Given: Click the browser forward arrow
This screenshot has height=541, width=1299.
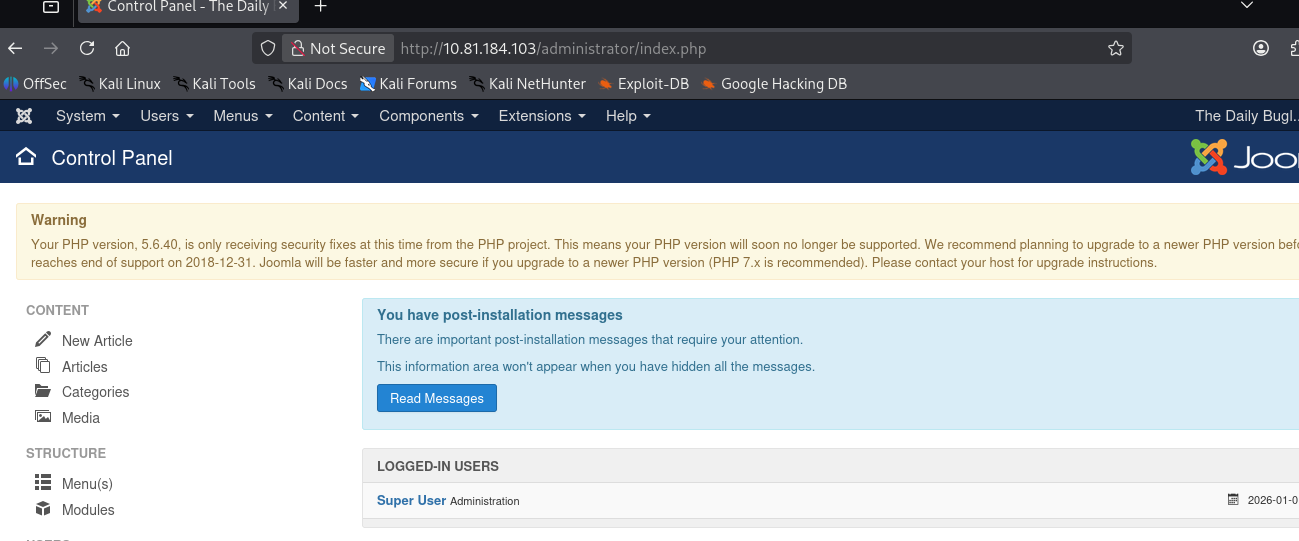Looking at the screenshot, I should tap(50, 48).
